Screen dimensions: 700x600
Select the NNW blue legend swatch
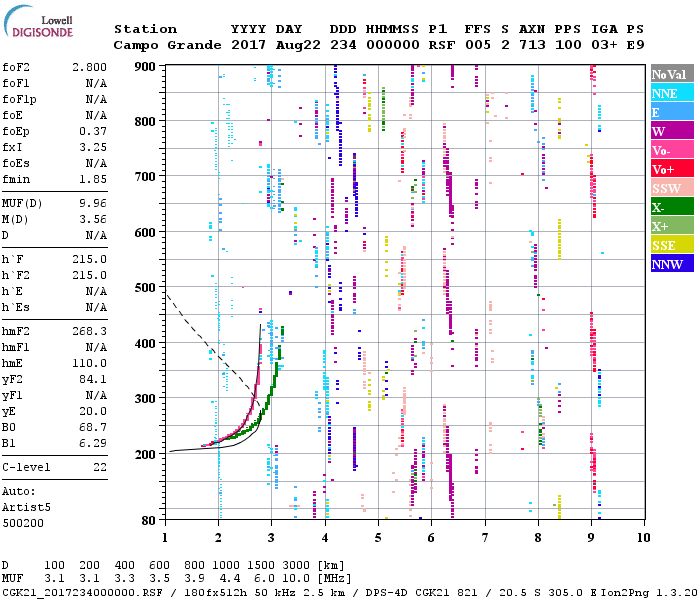tap(670, 264)
